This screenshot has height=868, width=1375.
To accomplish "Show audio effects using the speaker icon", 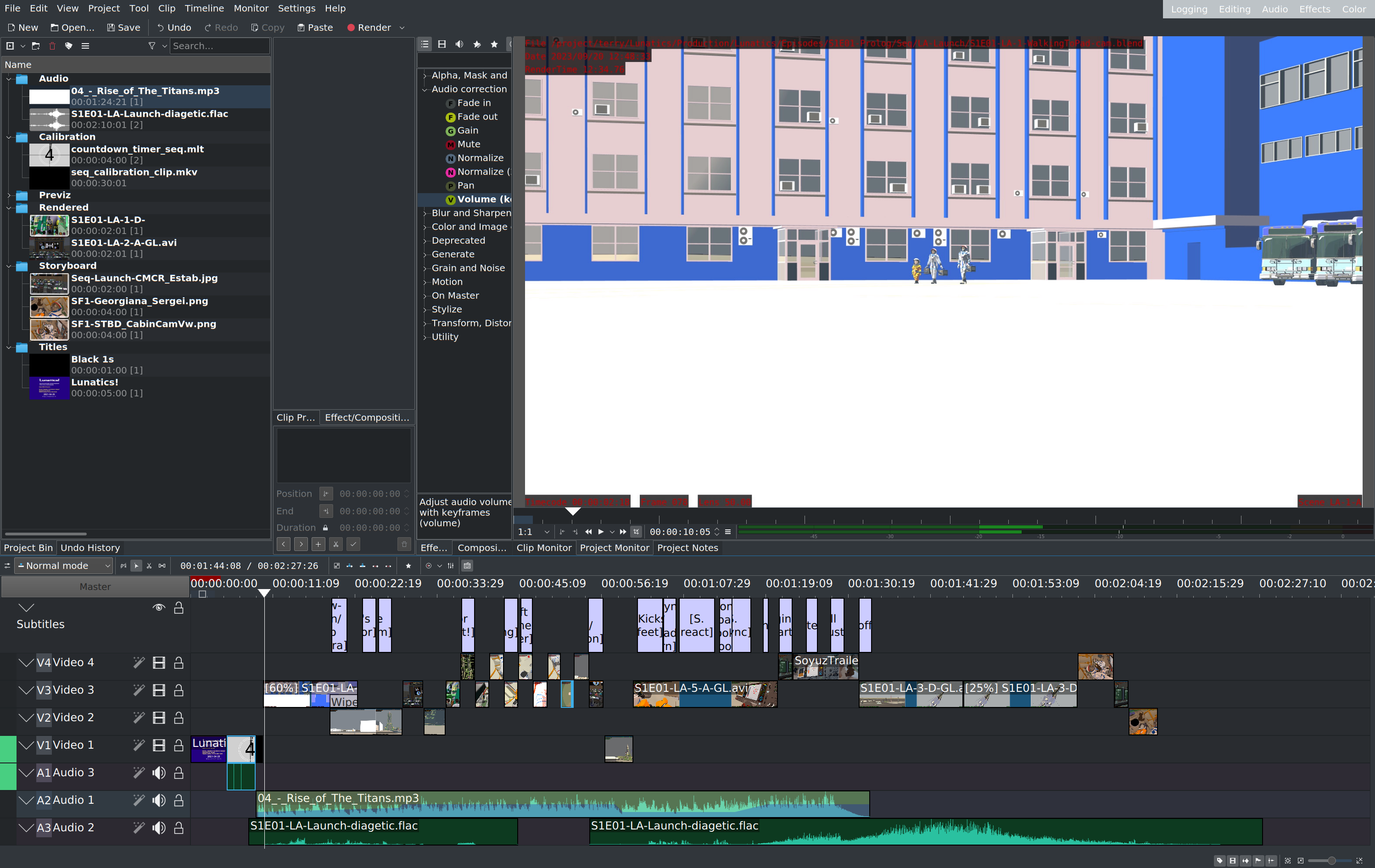I will point(459,44).
